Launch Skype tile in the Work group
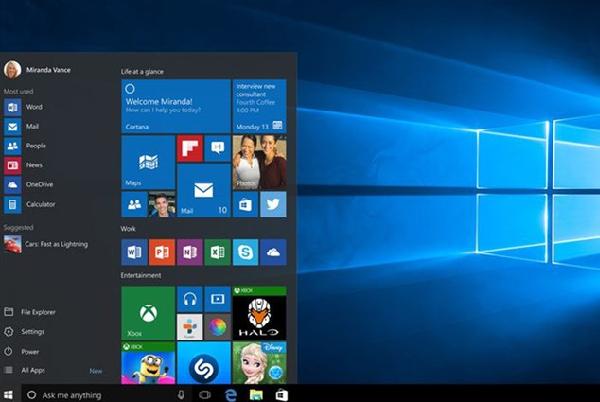 pyautogui.click(x=245, y=252)
